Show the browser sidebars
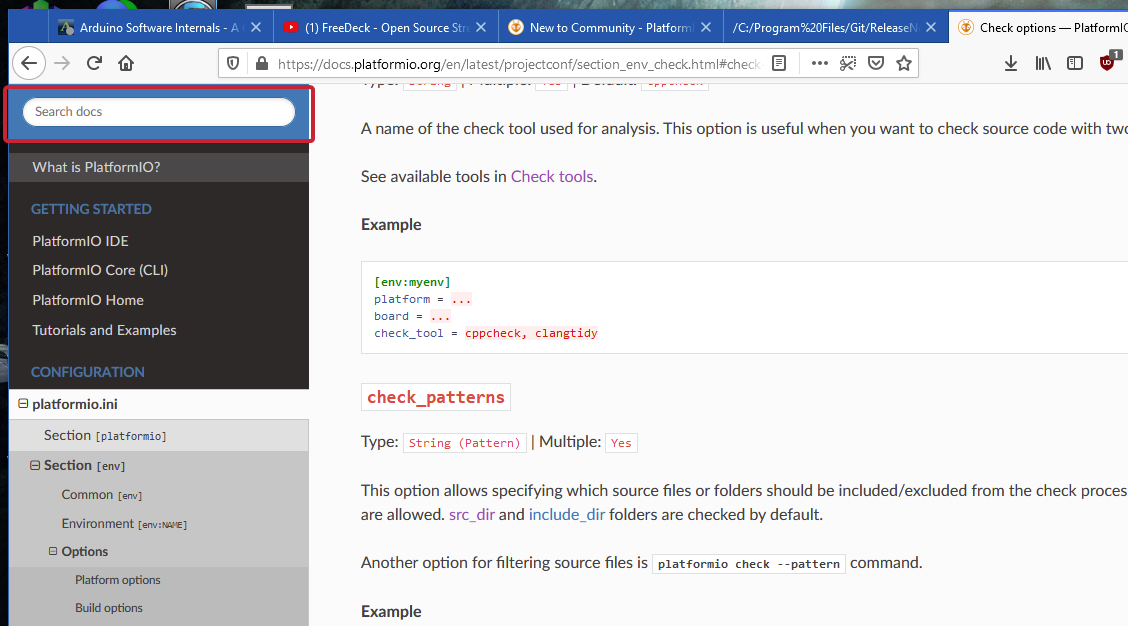 pyautogui.click(x=1075, y=63)
